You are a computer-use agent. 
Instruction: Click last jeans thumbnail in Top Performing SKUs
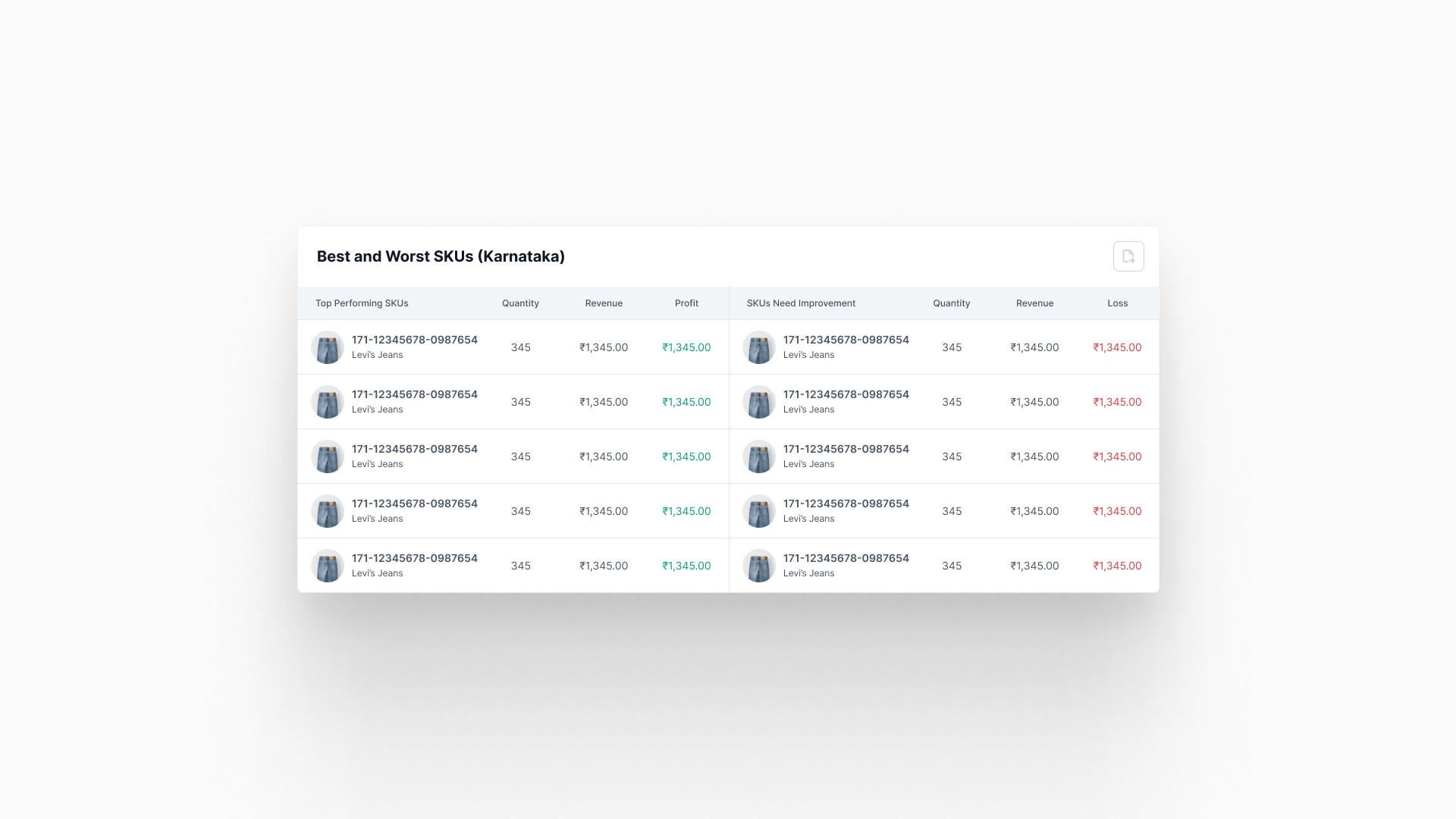click(328, 566)
